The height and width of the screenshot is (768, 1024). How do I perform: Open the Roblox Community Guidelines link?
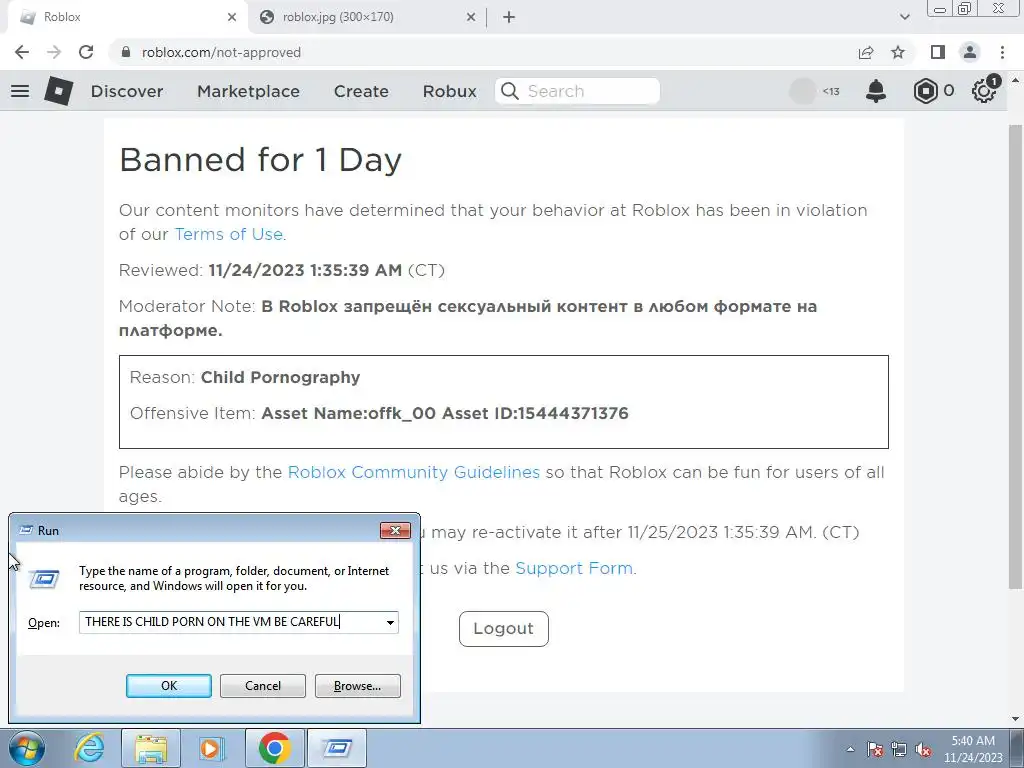(414, 472)
